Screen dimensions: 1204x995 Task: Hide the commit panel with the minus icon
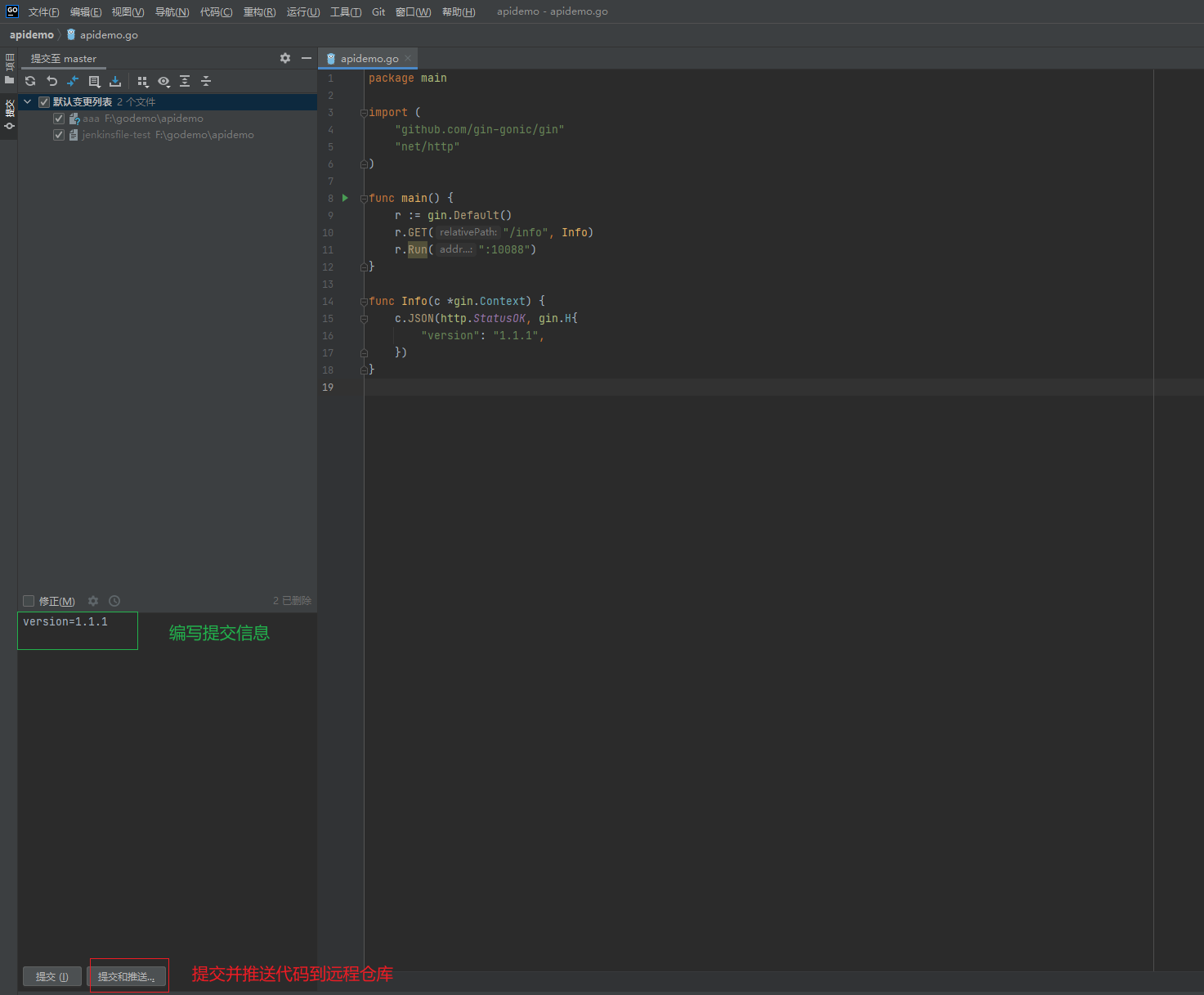307,58
